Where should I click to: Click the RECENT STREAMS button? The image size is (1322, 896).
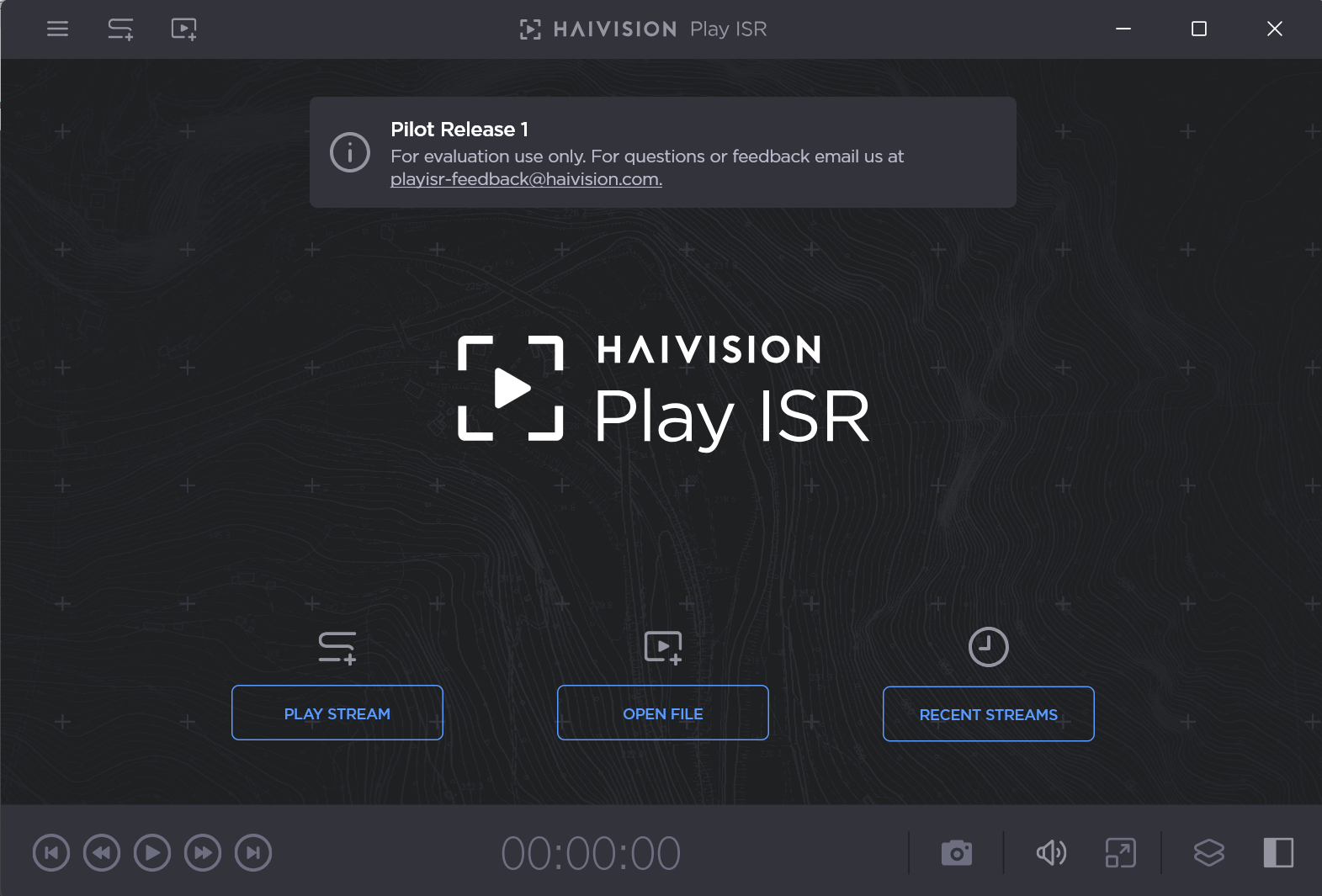pyautogui.click(x=989, y=713)
